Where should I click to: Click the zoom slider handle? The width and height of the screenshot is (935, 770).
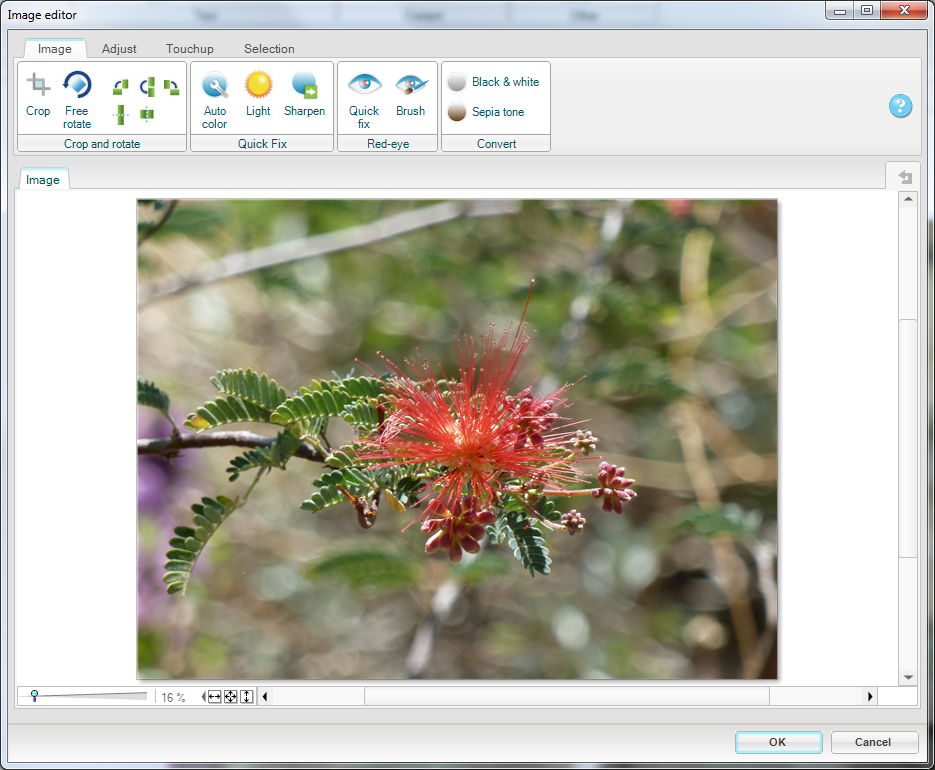tap(35, 695)
